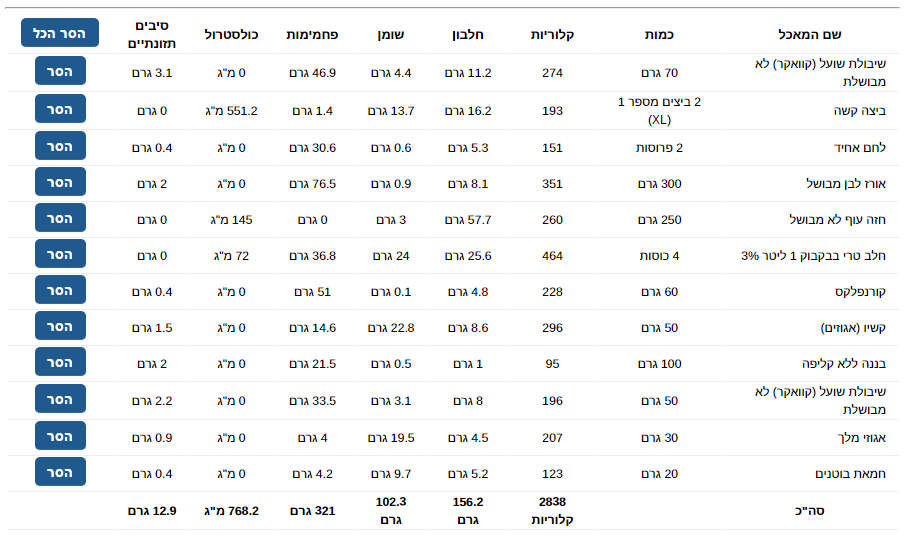
Task: Click the חלבון column header
Action: 468,34
